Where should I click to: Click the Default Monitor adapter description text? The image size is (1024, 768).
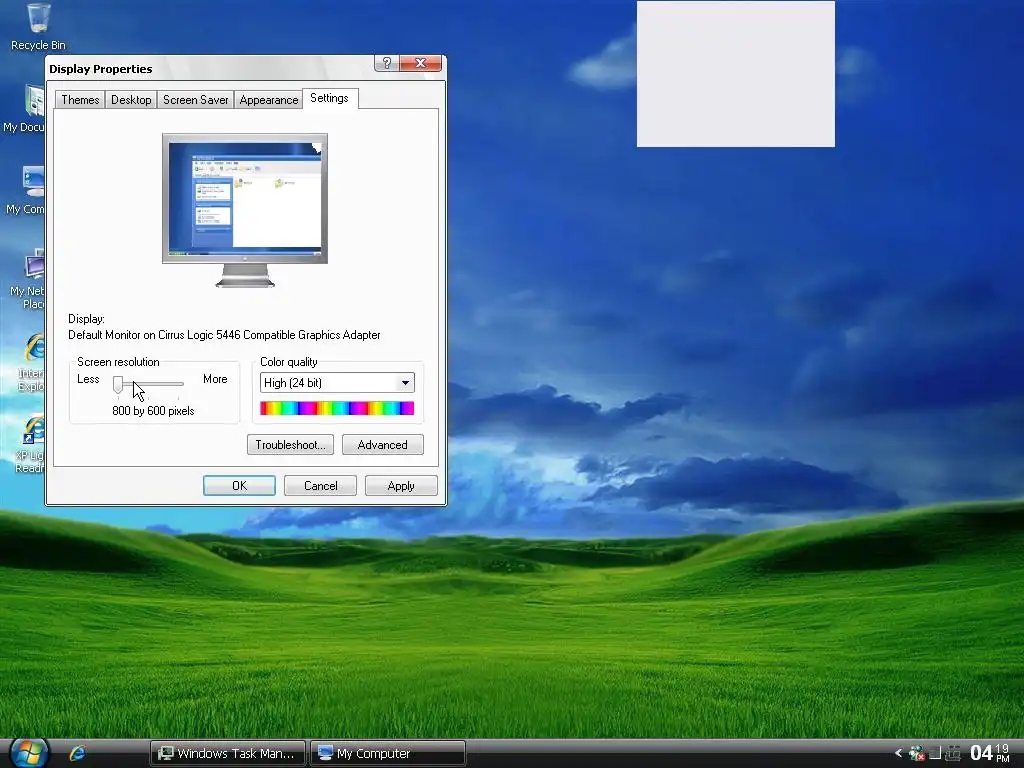coord(224,335)
